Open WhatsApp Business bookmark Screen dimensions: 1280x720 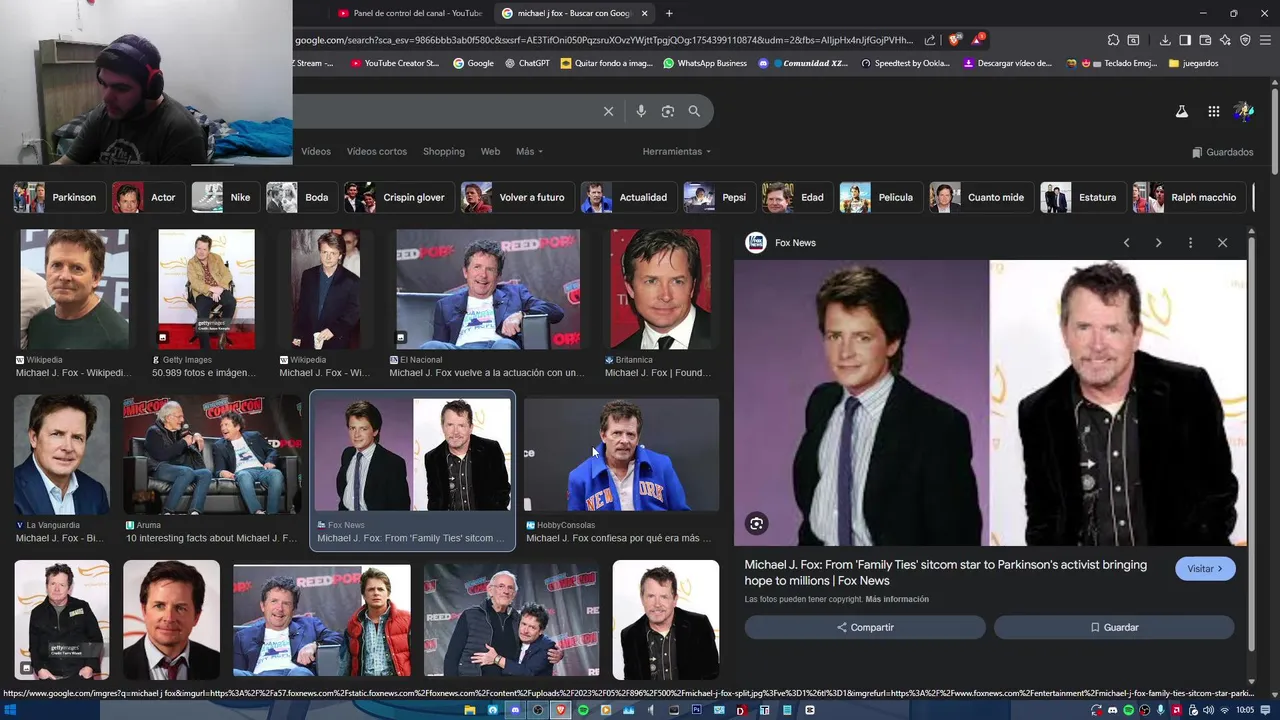pos(705,63)
